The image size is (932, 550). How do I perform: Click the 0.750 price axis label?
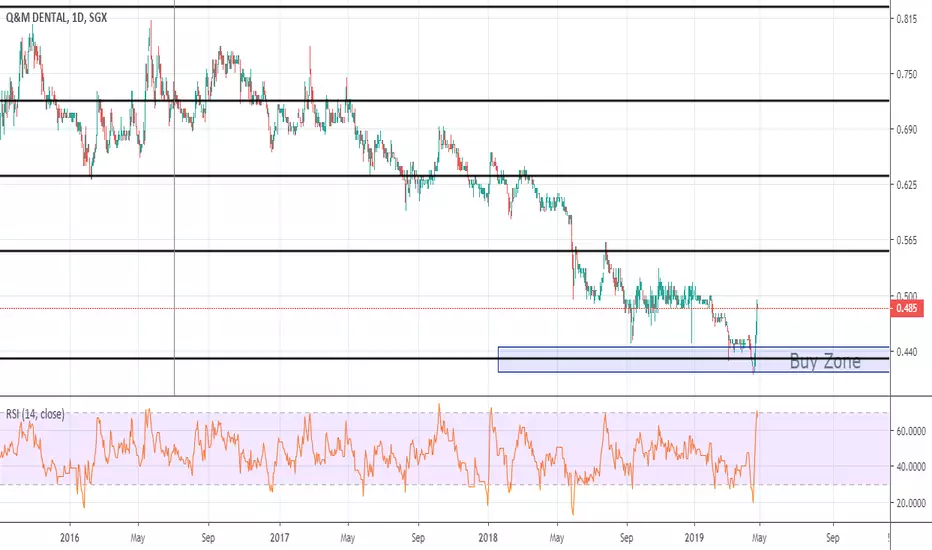(x=906, y=74)
